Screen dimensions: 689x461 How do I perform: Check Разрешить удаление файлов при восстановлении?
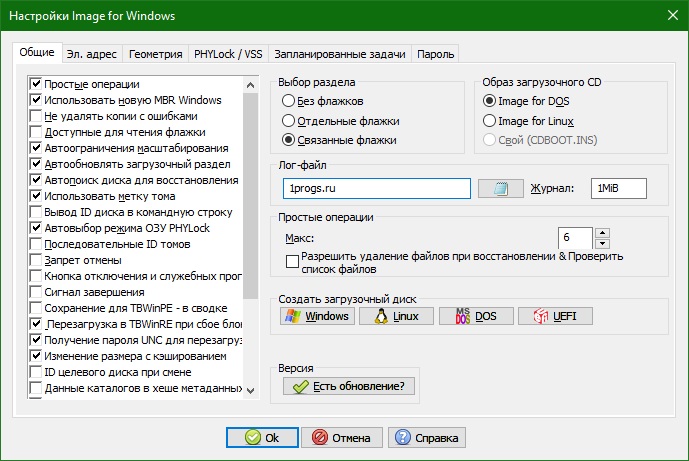(x=292, y=261)
